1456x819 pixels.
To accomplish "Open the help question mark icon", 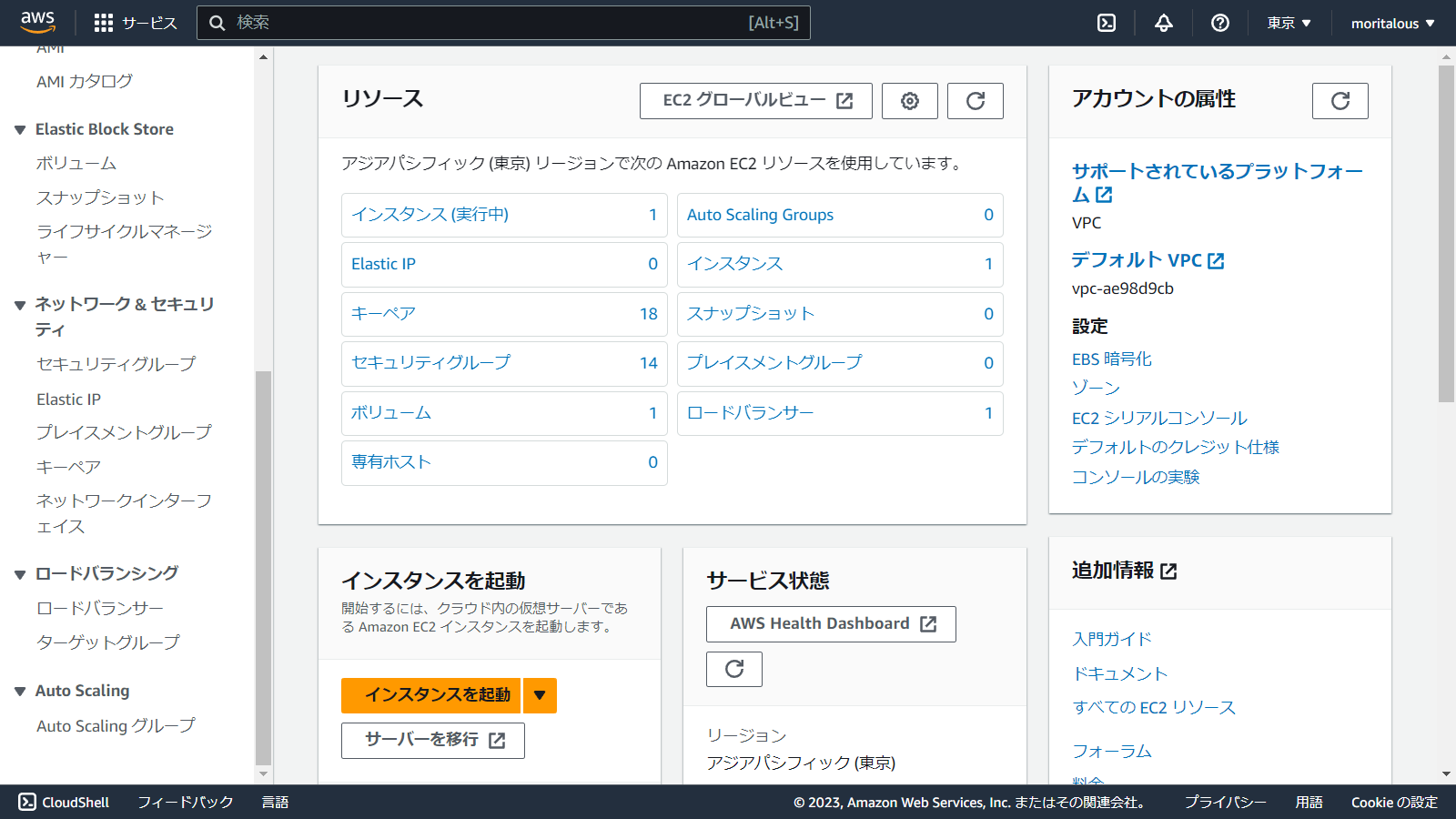I will 1219,23.
